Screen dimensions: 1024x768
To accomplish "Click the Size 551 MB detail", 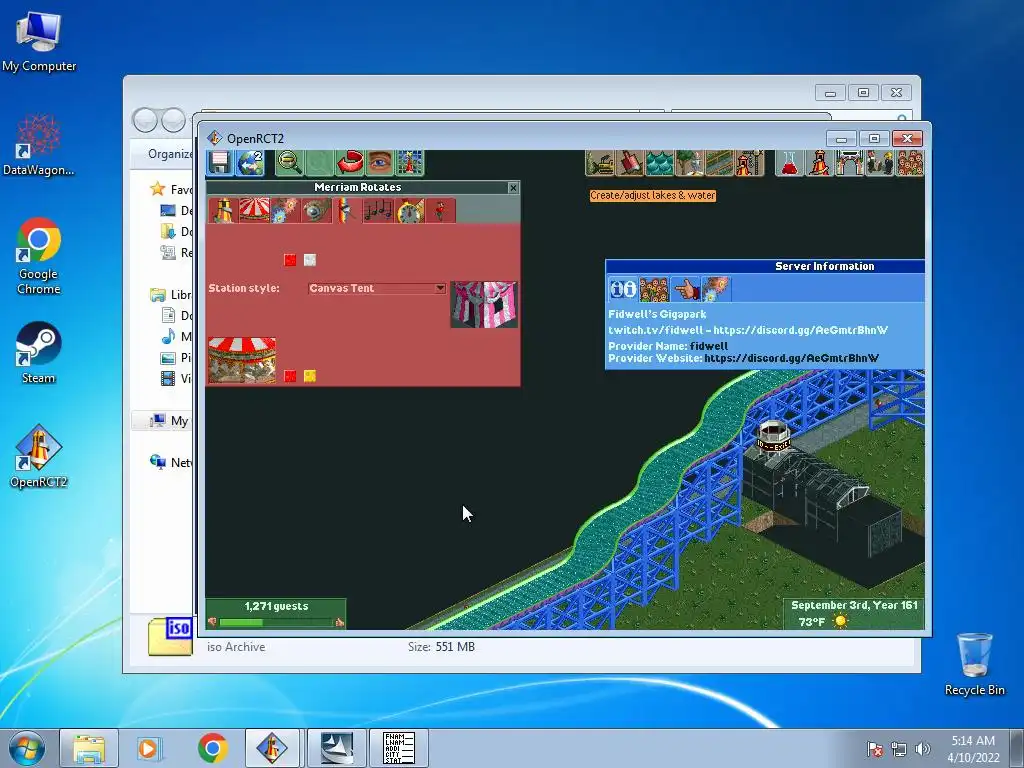I will [441, 647].
